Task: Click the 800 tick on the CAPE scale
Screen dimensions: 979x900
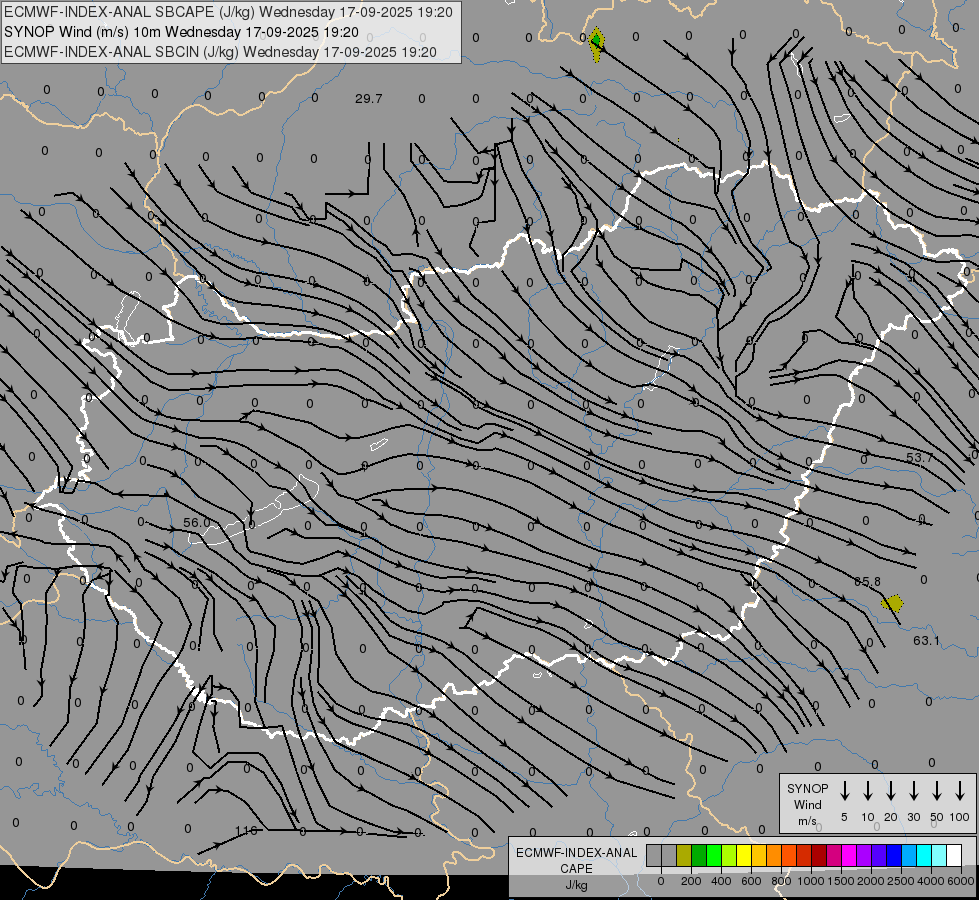Action: tap(781, 881)
